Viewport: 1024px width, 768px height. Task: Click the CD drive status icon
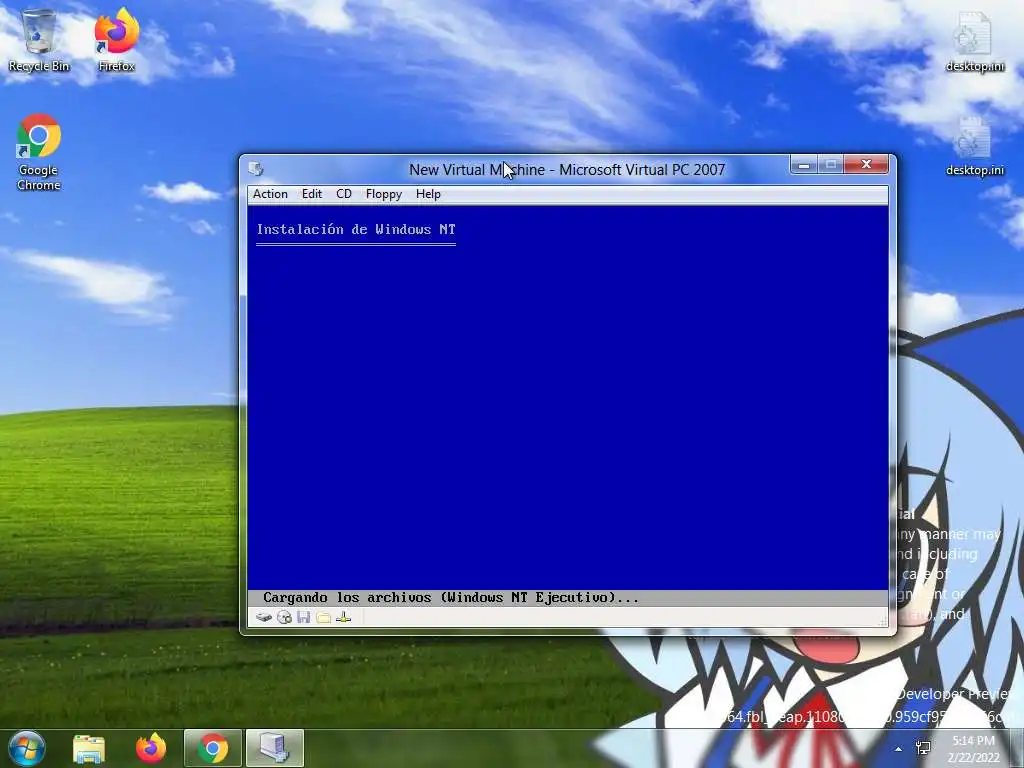click(284, 617)
